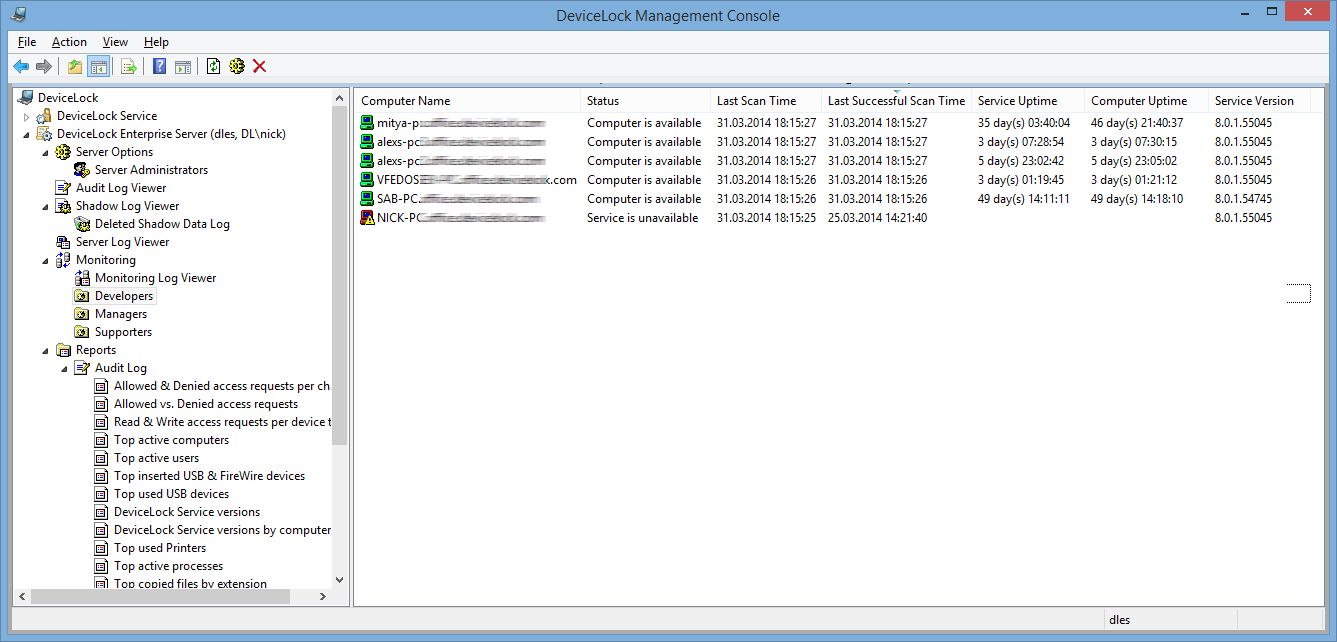Image resolution: width=1337 pixels, height=642 pixels.
Task: Click the Supporters folder icon
Action: tap(82, 332)
